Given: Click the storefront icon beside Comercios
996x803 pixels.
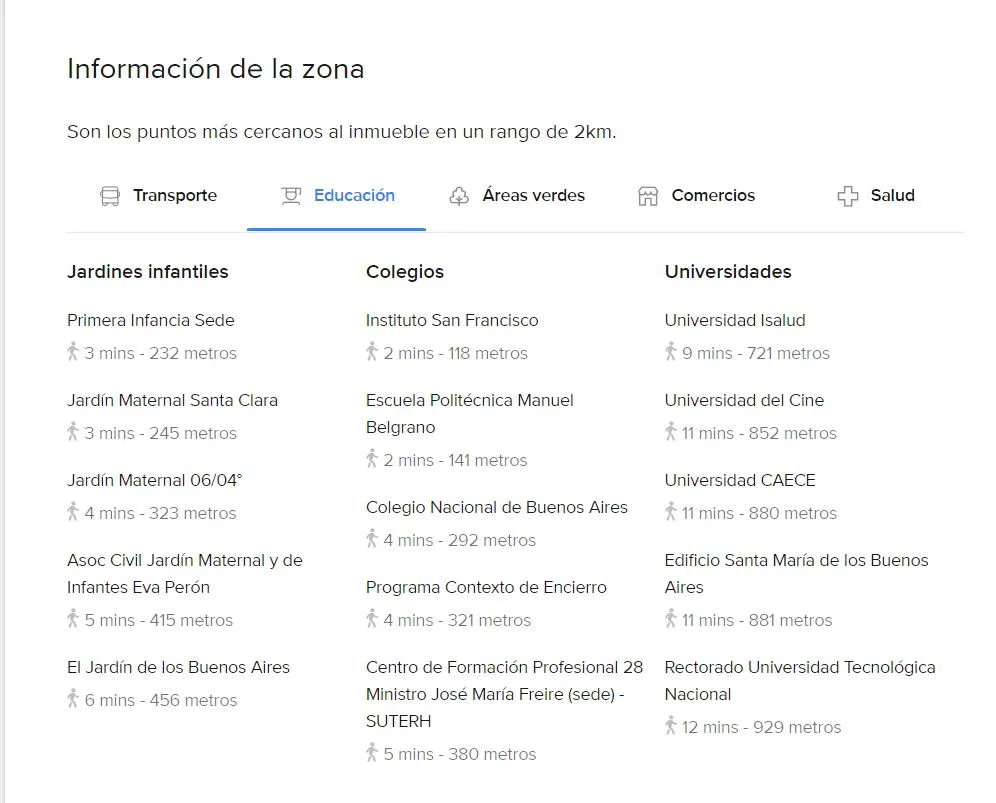Looking at the screenshot, I should click(x=648, y=196).
